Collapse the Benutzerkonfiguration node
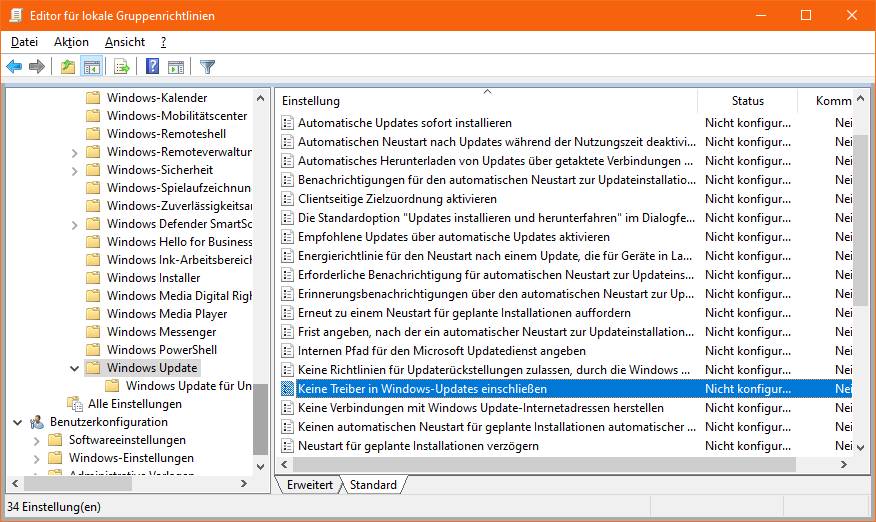The width and height of the screenshot is (876, 522). point(17,422)
